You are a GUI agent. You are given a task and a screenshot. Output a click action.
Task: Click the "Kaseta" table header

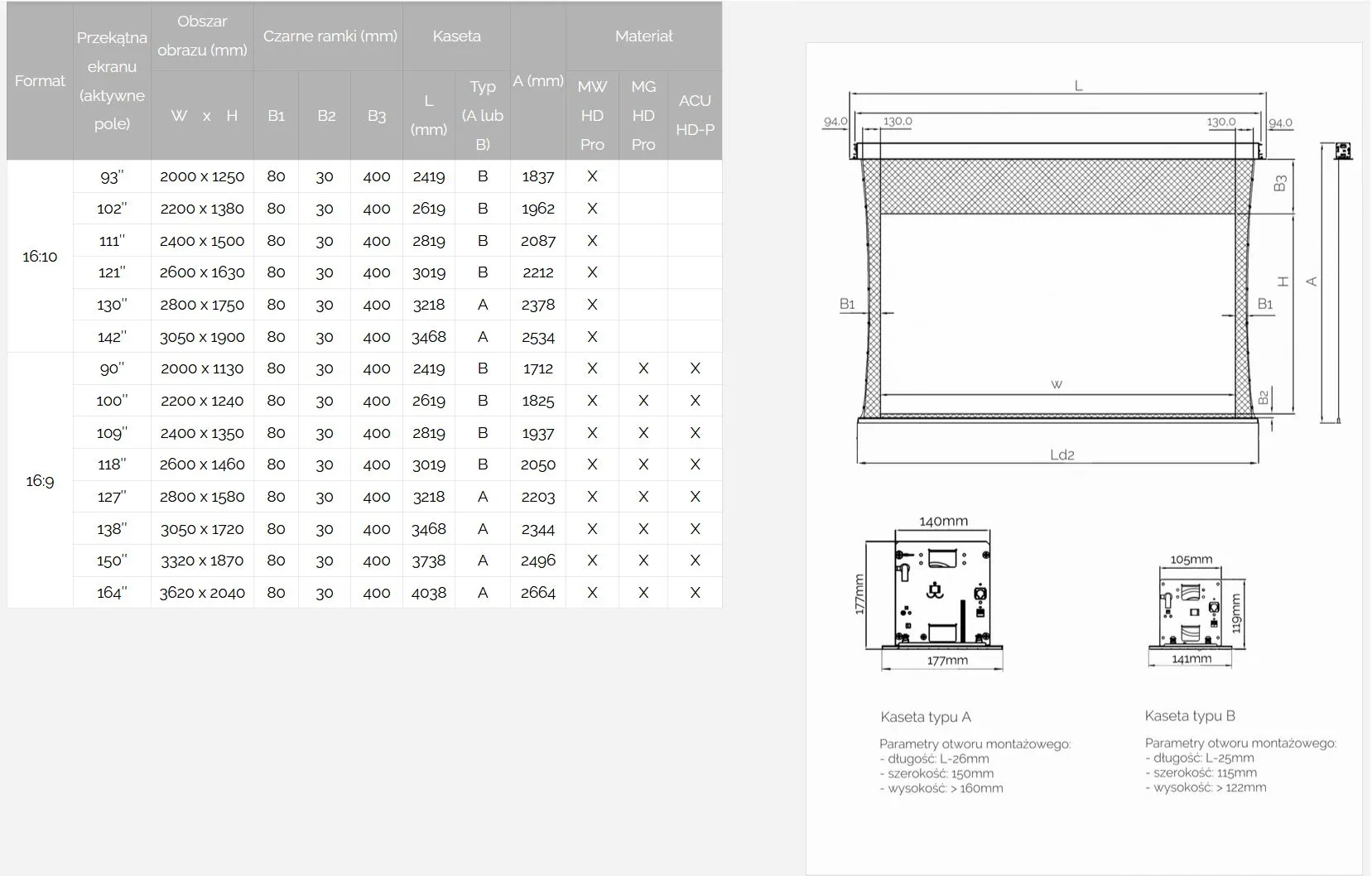click(x=456, y=36)
